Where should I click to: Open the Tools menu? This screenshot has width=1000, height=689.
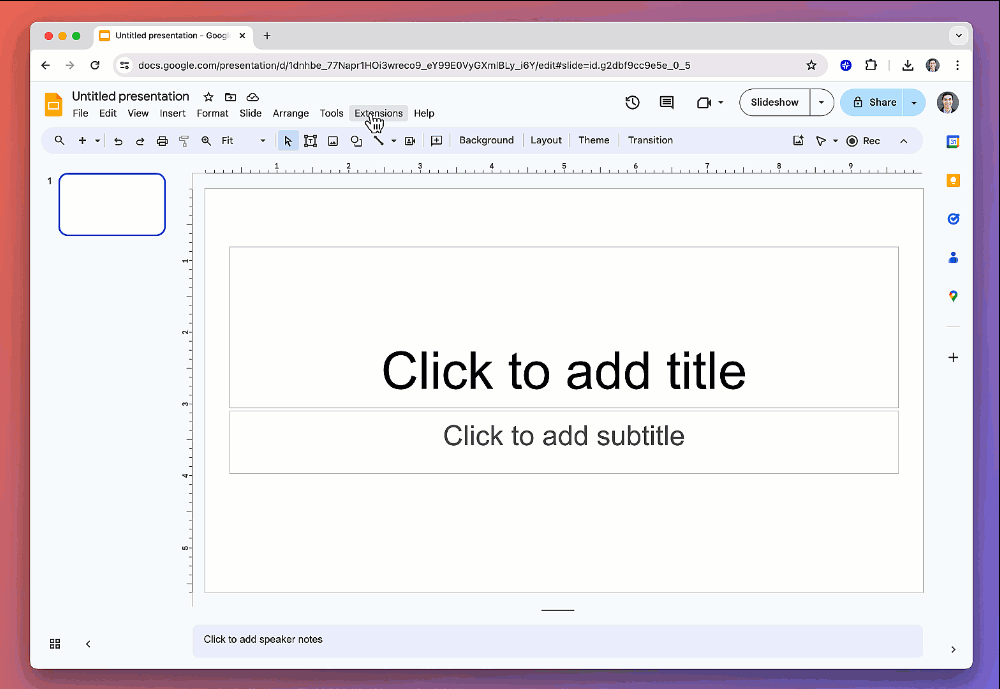pyautogui.click(x=331, y=114)
